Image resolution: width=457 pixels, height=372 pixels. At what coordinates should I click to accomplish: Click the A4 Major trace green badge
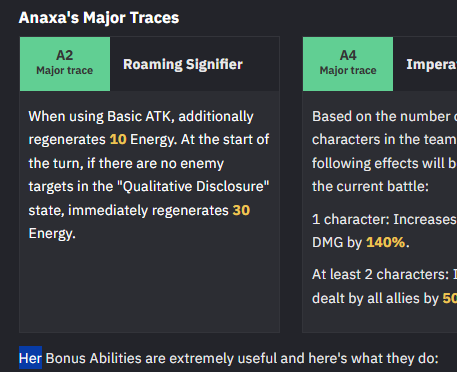(348, 64)
